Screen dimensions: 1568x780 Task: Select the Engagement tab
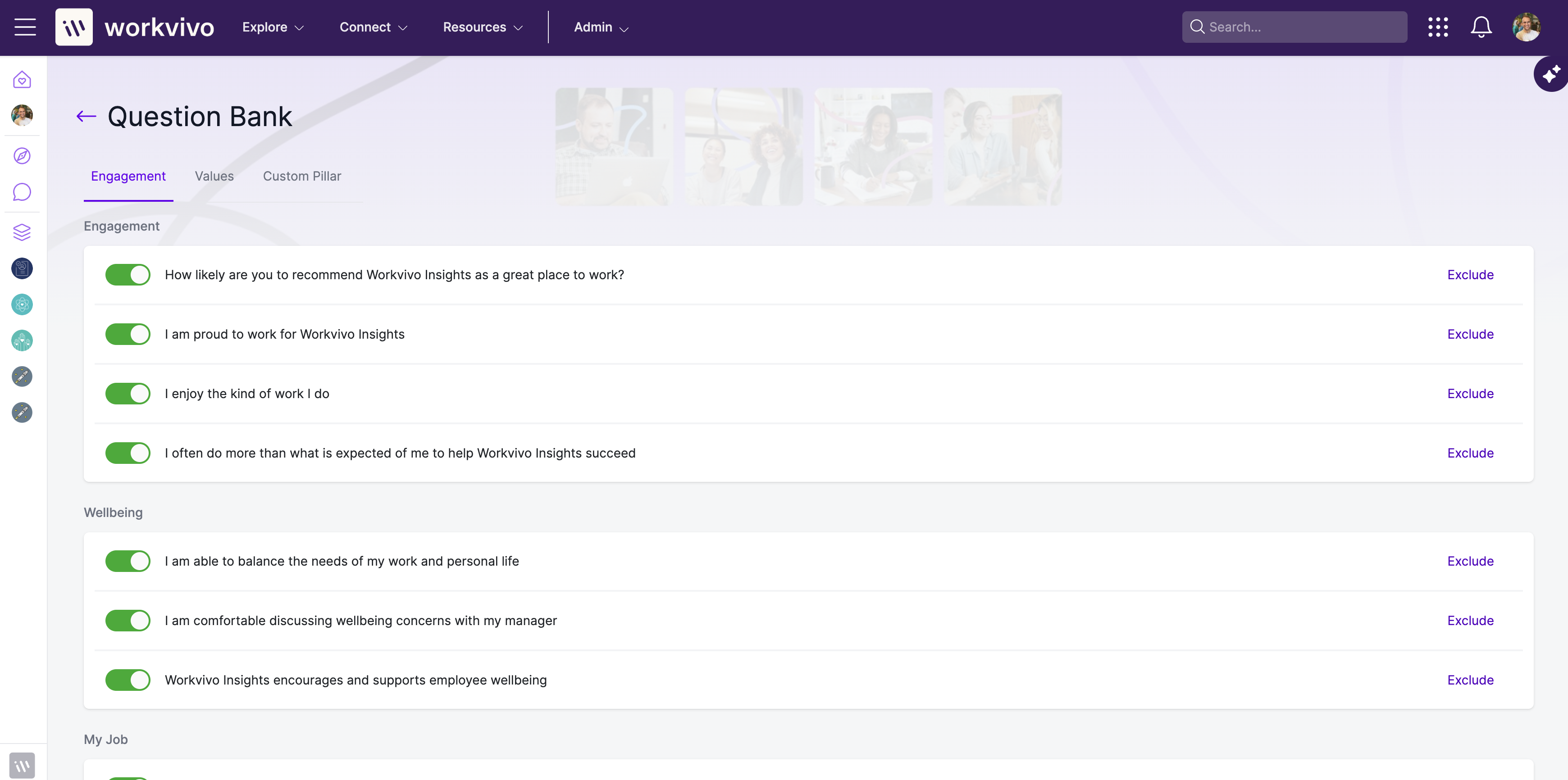tap(128, 176)
